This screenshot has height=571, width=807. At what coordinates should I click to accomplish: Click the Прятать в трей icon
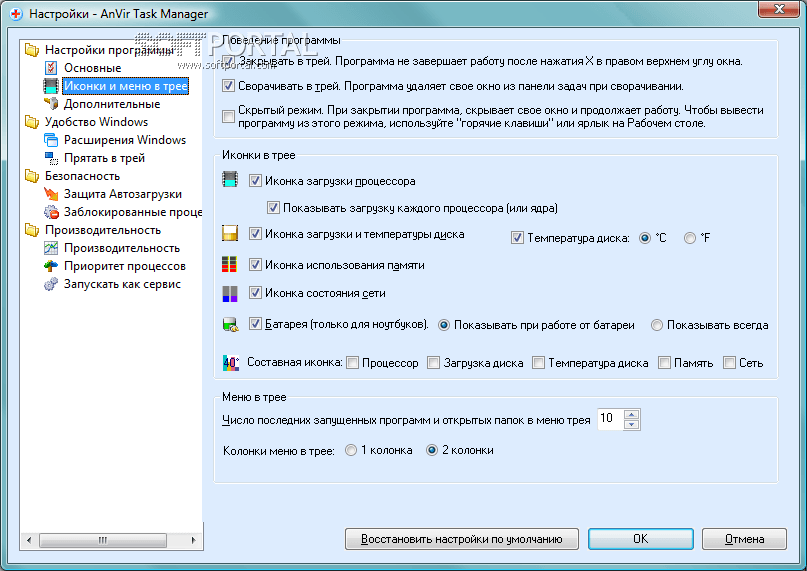pyautogui.click(x=51, y=158)
